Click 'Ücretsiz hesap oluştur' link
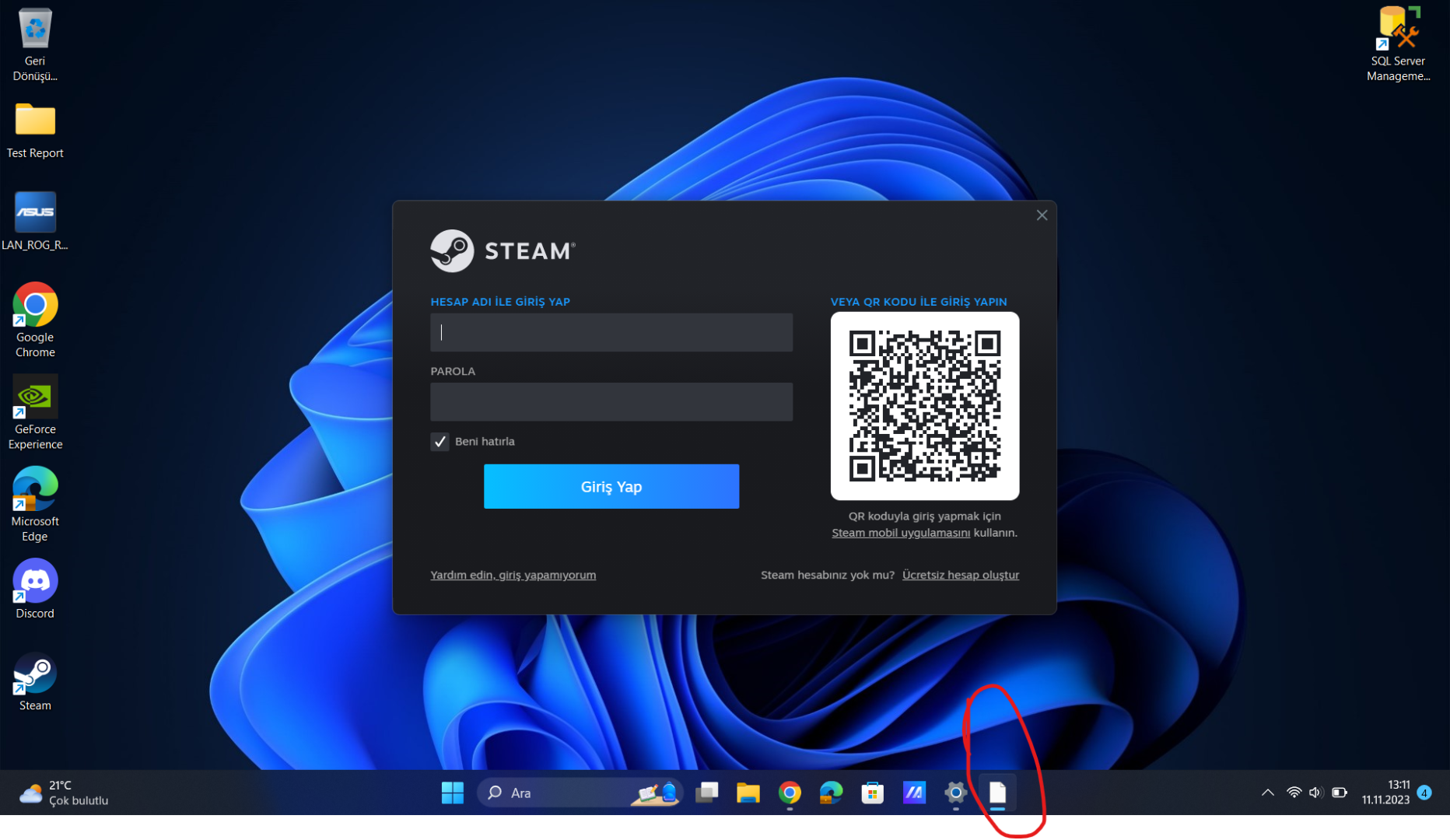This screenshot has width=1450, height=840. 961,575
